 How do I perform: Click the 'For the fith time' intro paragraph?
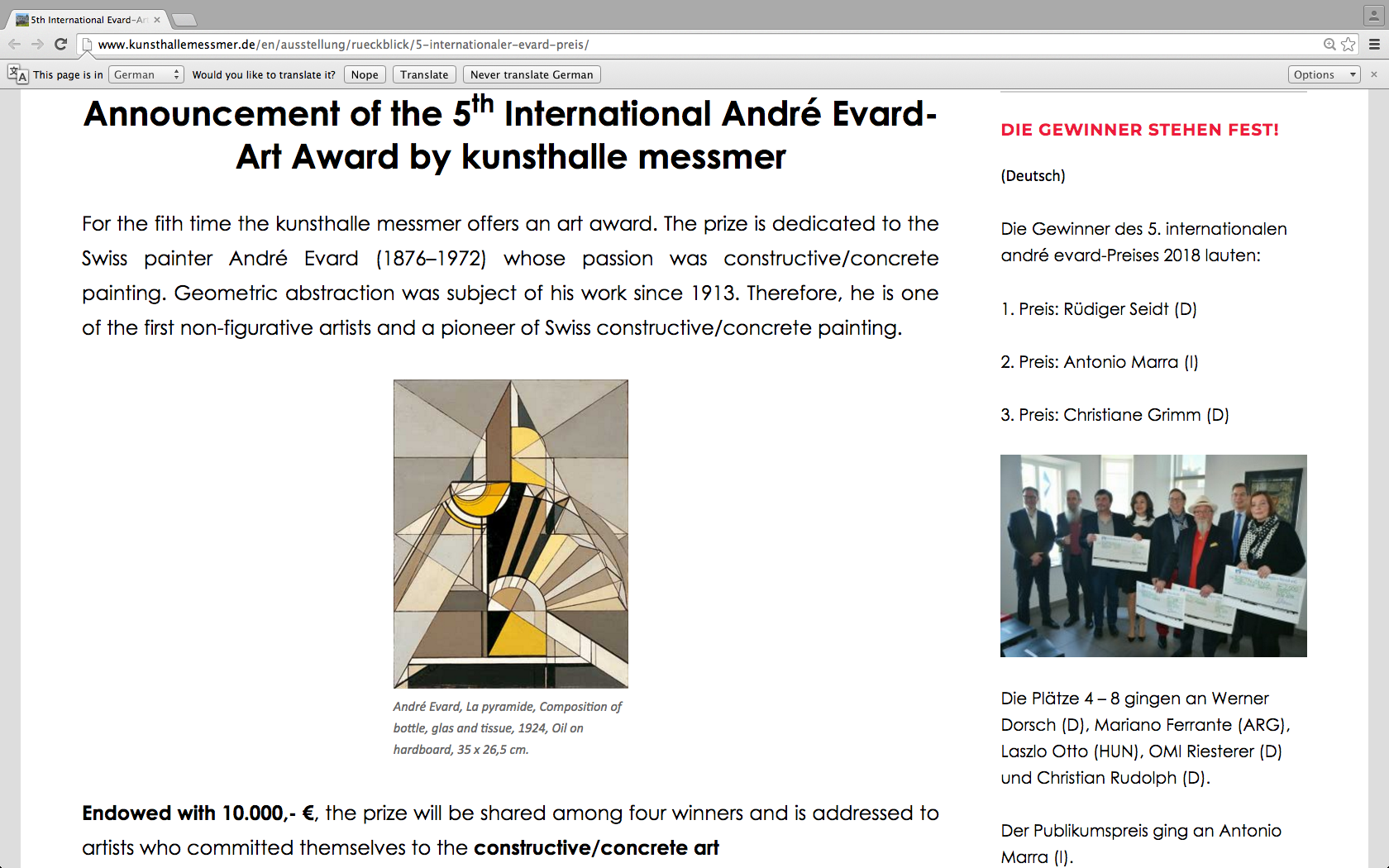(510, 276)
